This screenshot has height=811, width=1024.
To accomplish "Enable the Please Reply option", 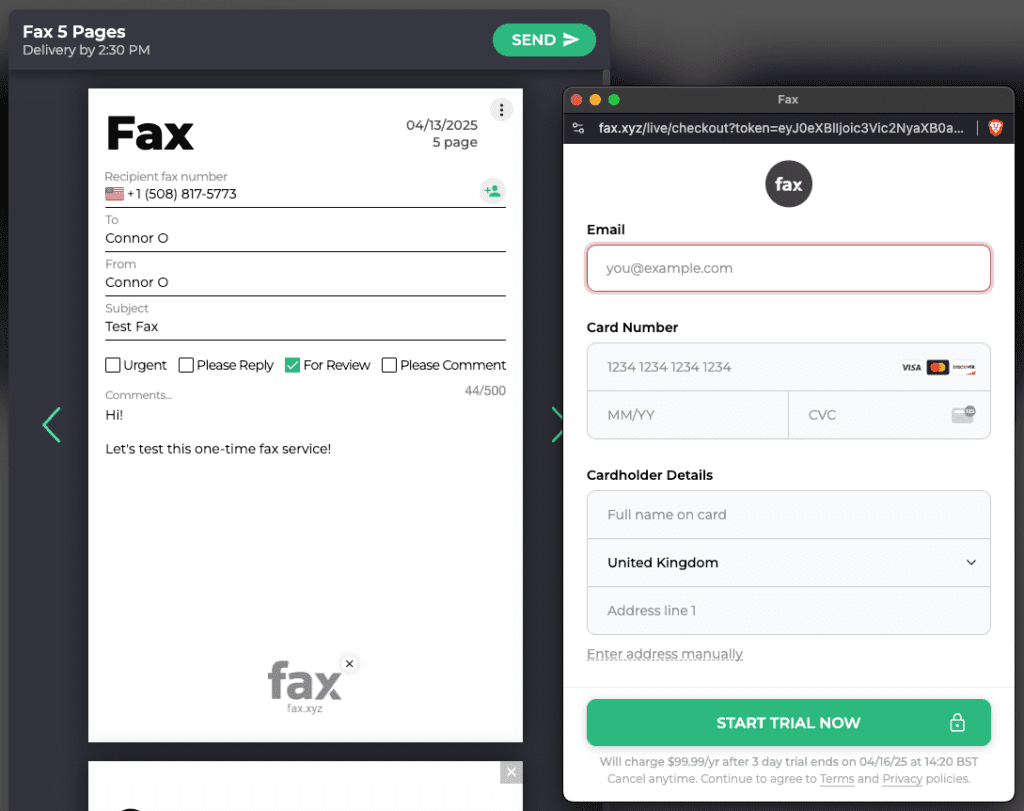I will coord(185,365).
